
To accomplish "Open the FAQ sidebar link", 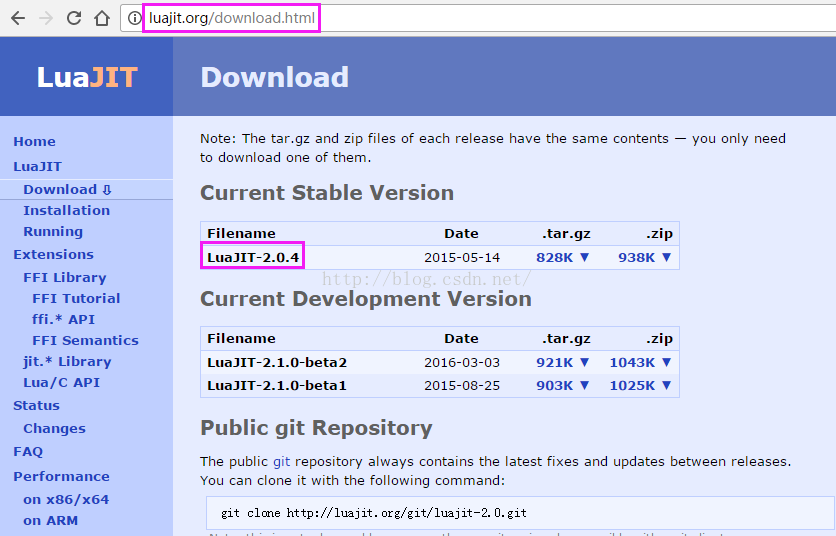I will pyautogui.click(x=28, y=452).
